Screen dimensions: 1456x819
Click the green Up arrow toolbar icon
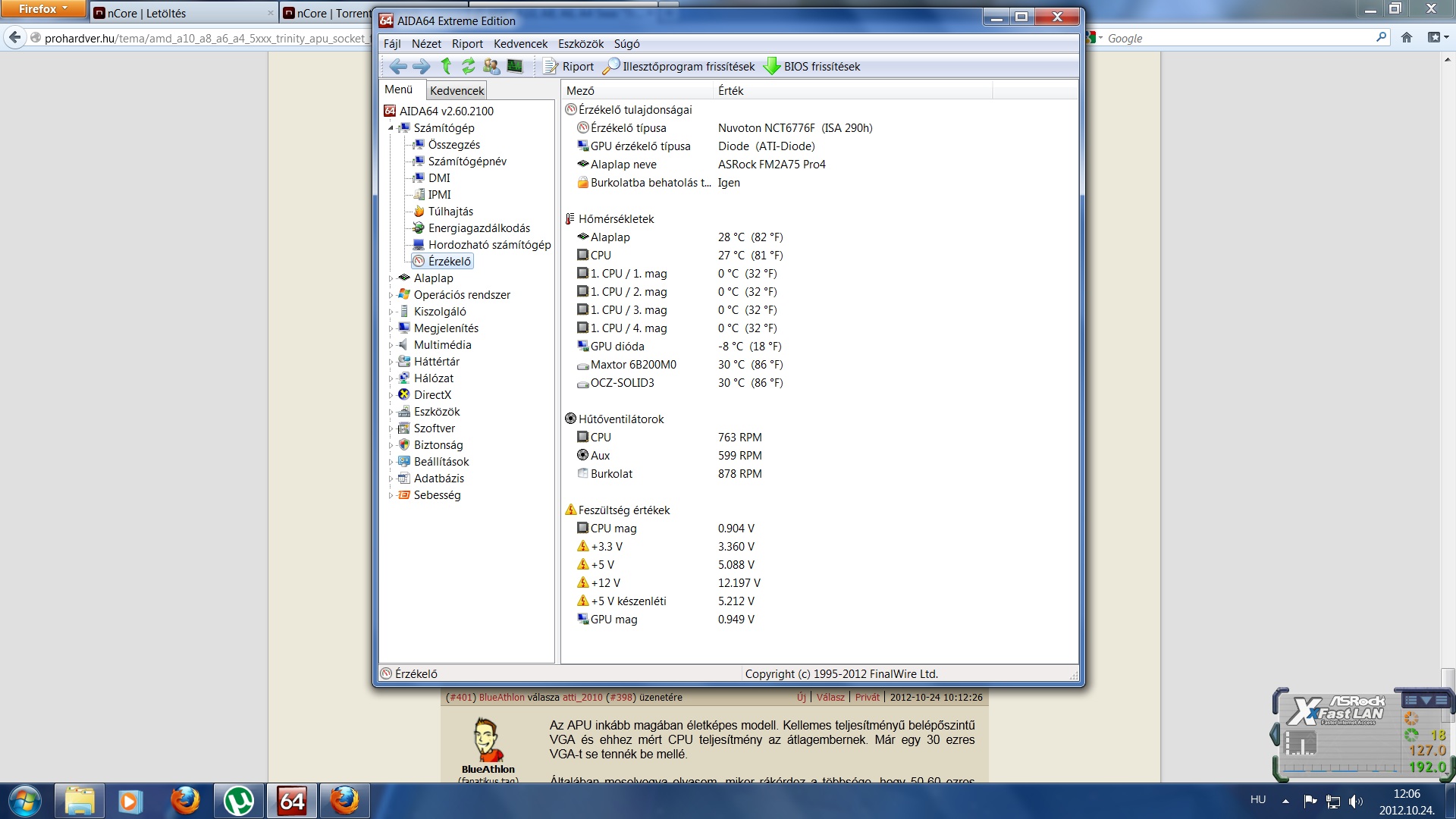tap(446, 67)
